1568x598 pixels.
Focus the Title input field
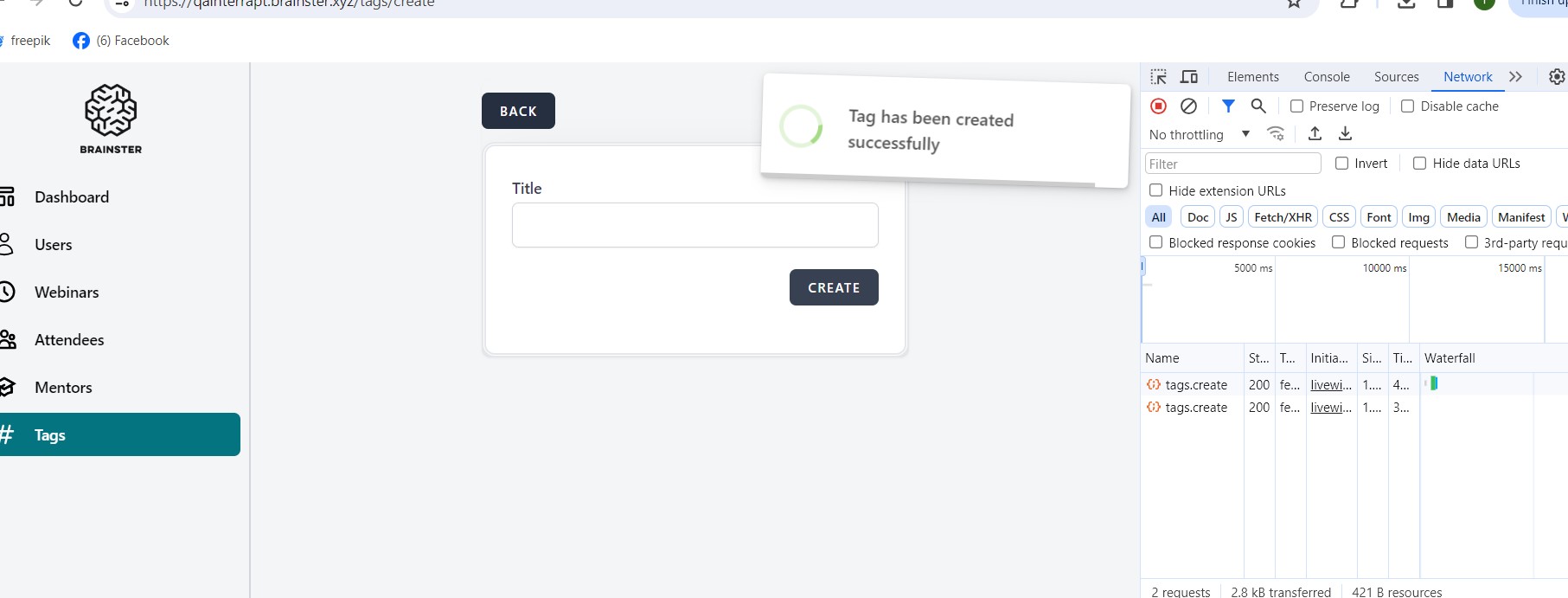click(x=694, y=225)
